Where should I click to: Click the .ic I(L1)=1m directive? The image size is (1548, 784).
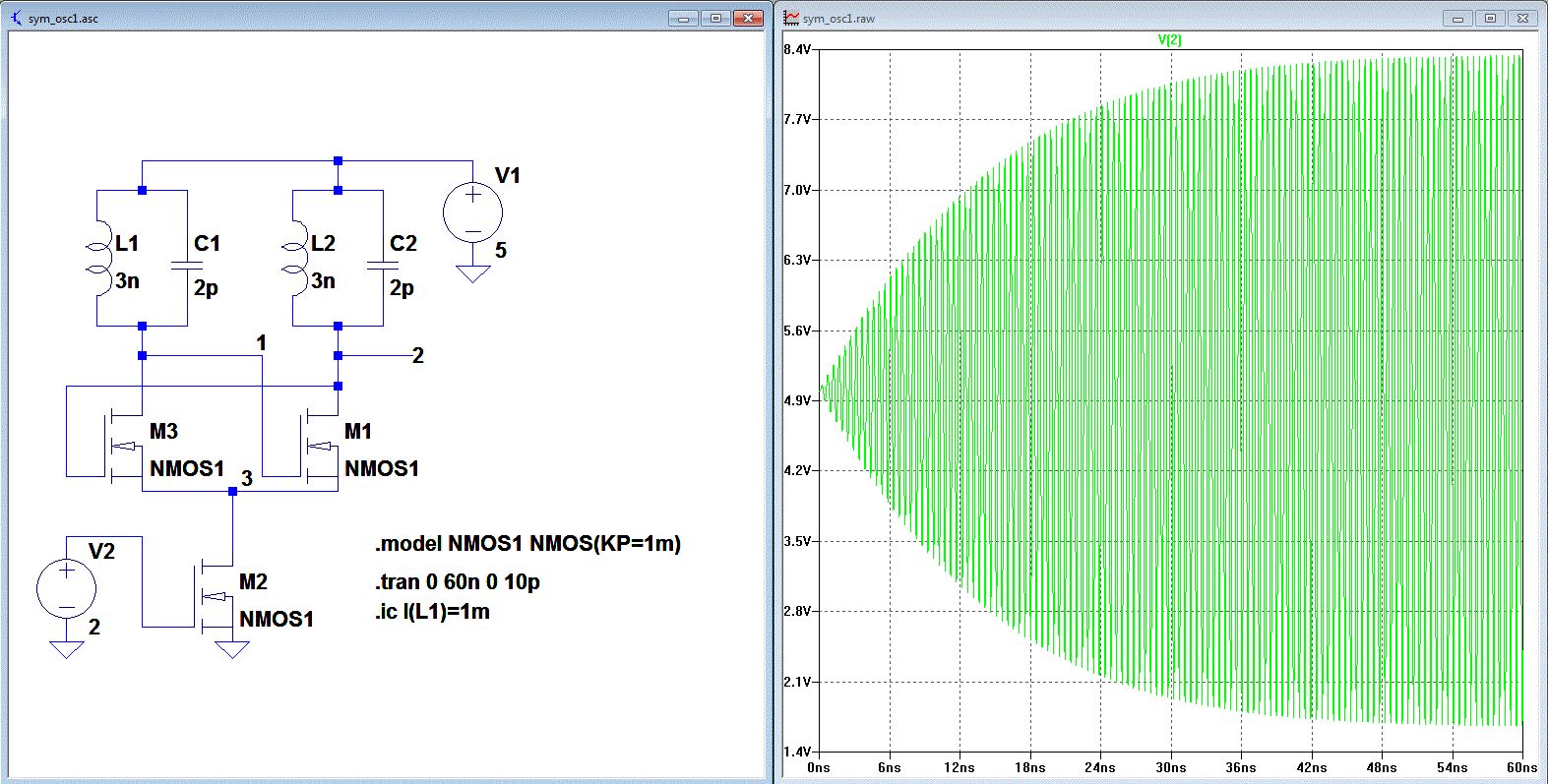click(432, 612)
